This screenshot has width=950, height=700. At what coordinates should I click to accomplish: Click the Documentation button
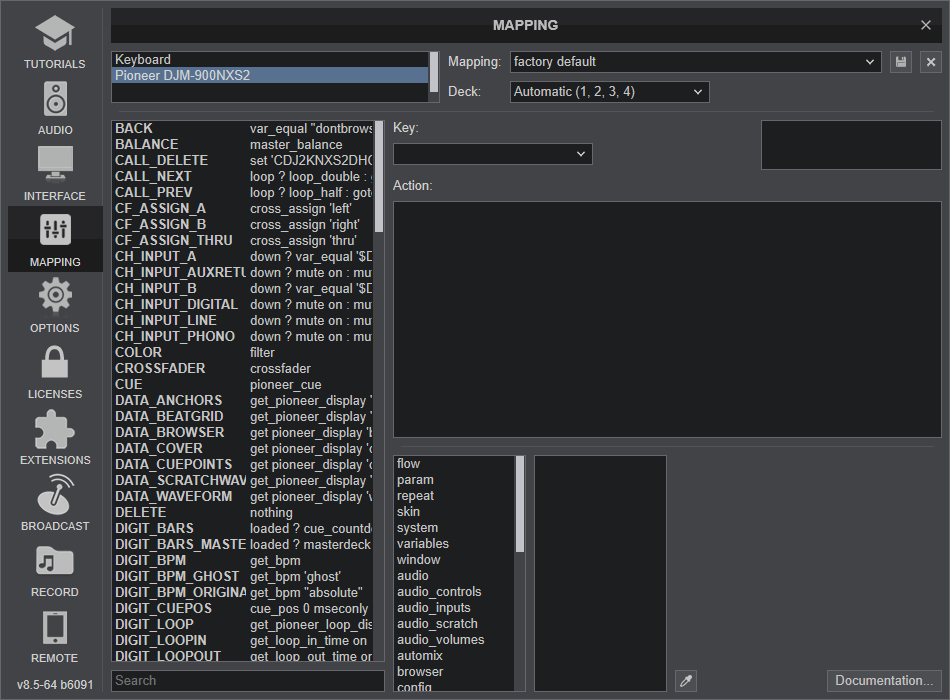pyautogui.click(x=884, y=681)
